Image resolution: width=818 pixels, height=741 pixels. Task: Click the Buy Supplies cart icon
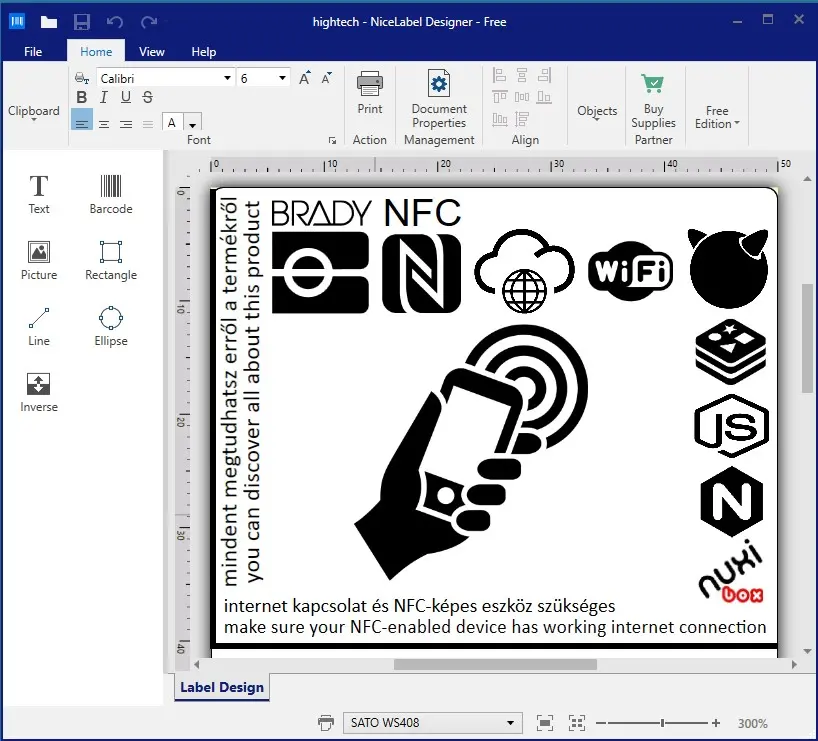(653, 83)
